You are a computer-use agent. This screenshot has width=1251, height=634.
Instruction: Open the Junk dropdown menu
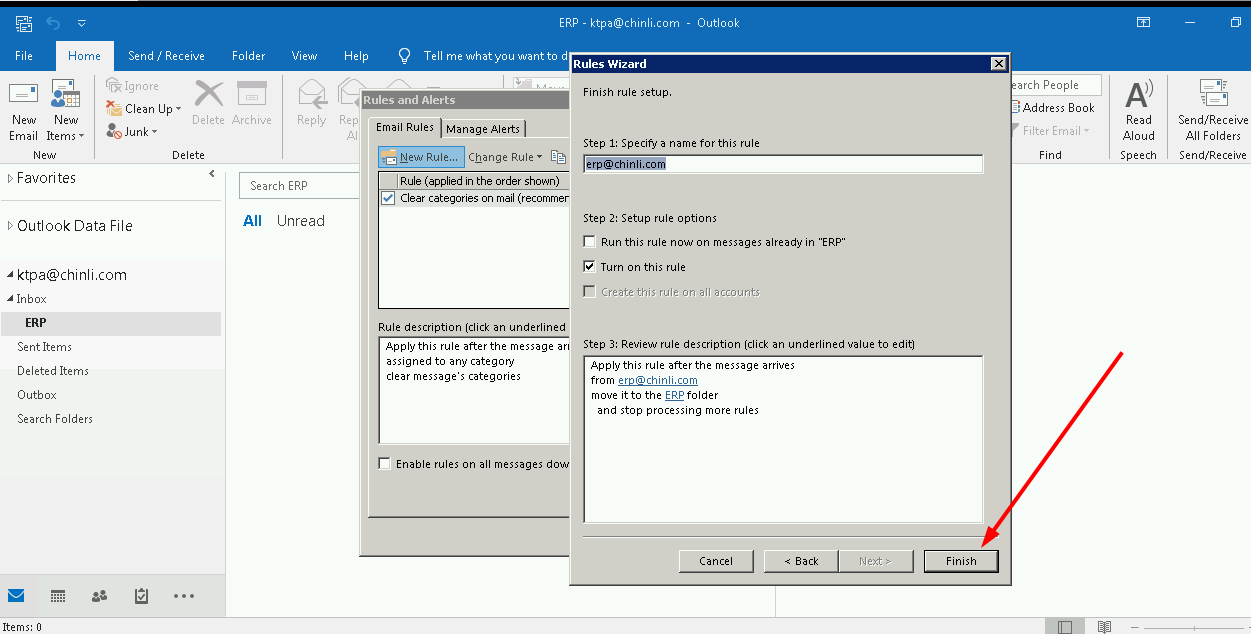tap(132, 131)
